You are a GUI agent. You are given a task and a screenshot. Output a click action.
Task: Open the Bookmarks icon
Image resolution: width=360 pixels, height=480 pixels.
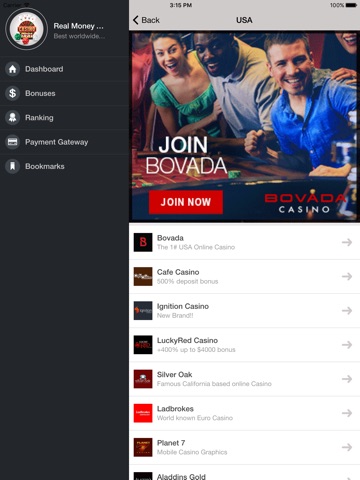coord(12,166)
